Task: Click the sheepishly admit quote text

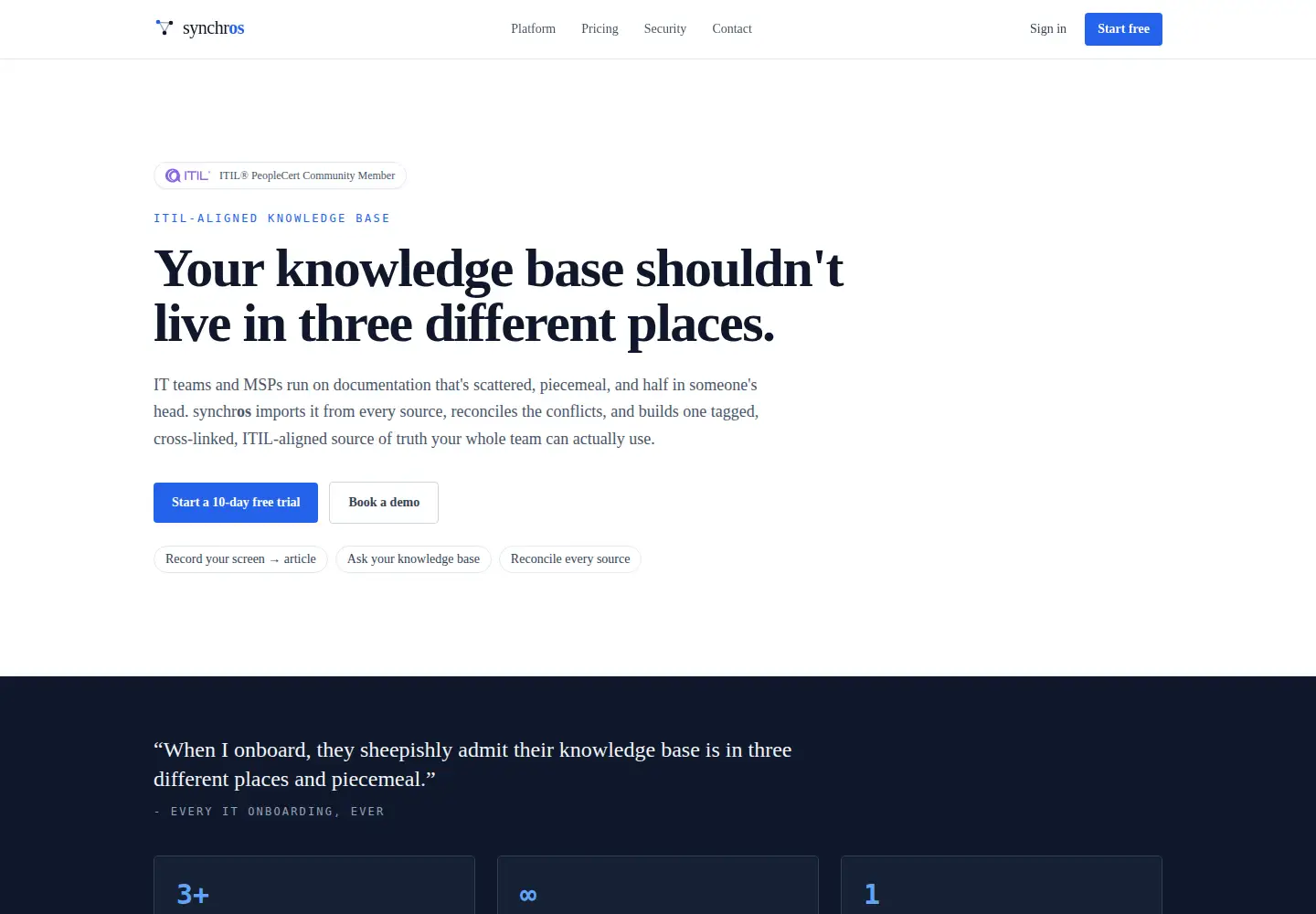Action: (472, 764)
